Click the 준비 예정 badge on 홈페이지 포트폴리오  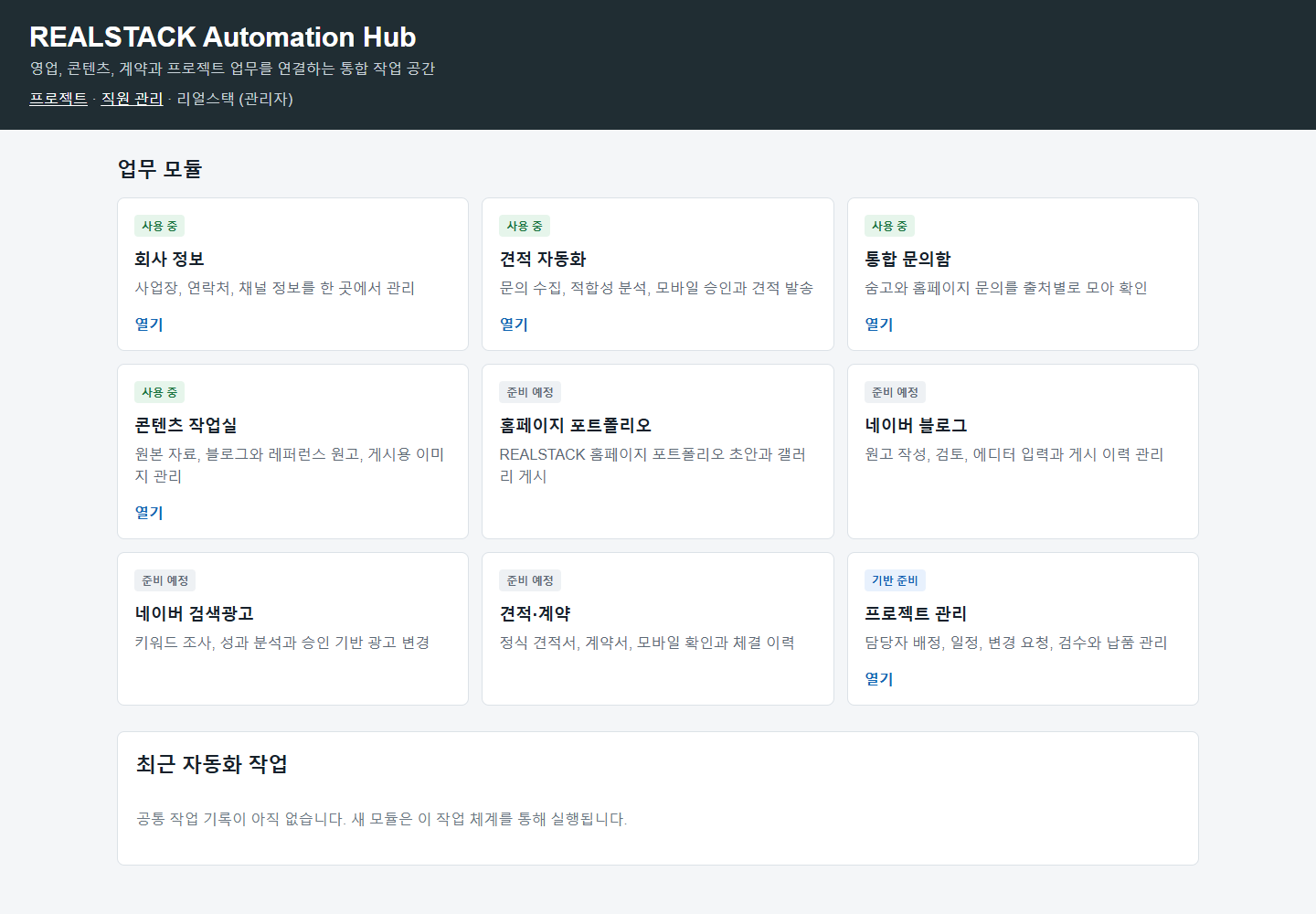(x=530, y=392)
